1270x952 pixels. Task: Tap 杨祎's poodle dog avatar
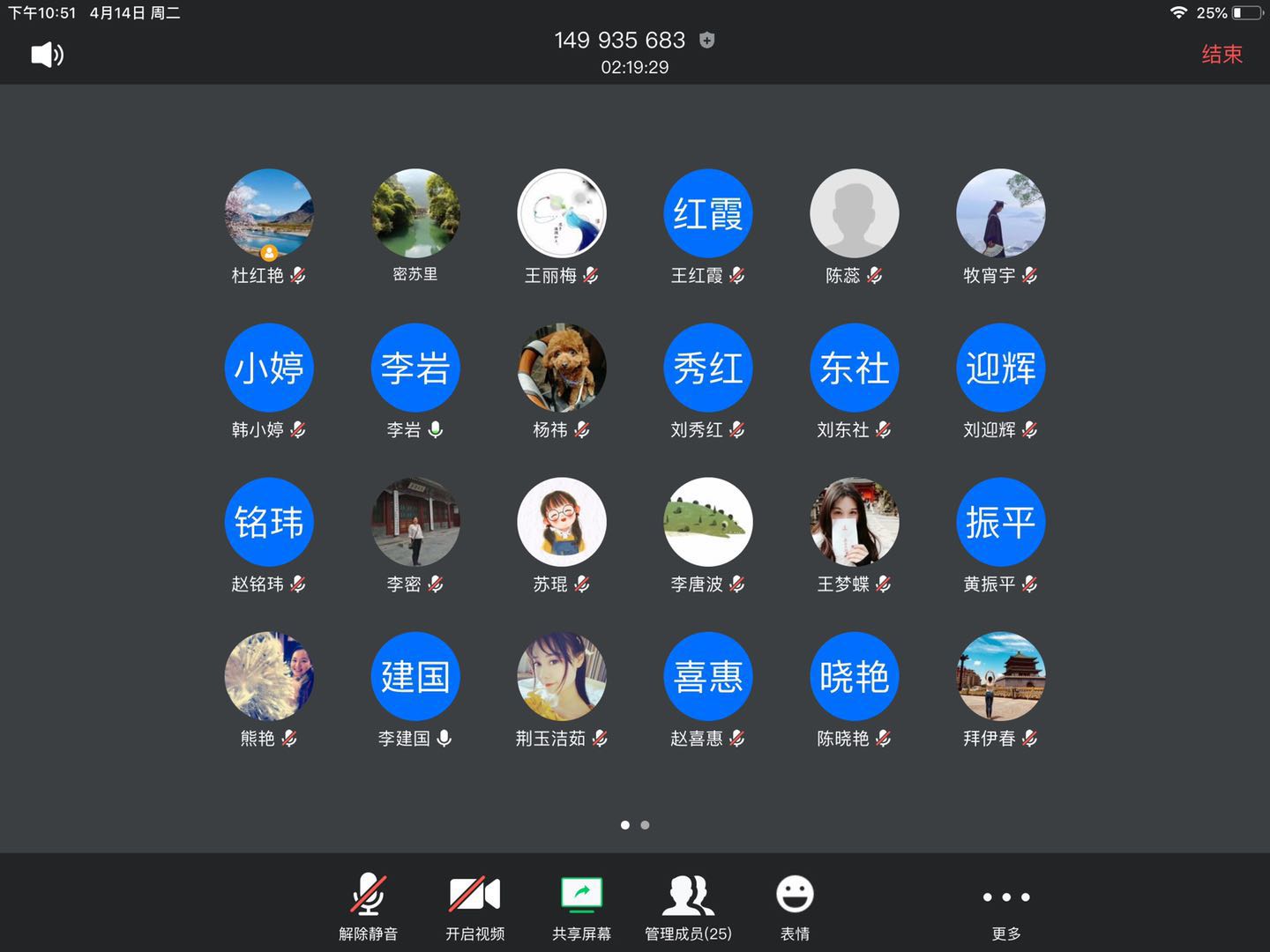[x=561, y=368]
